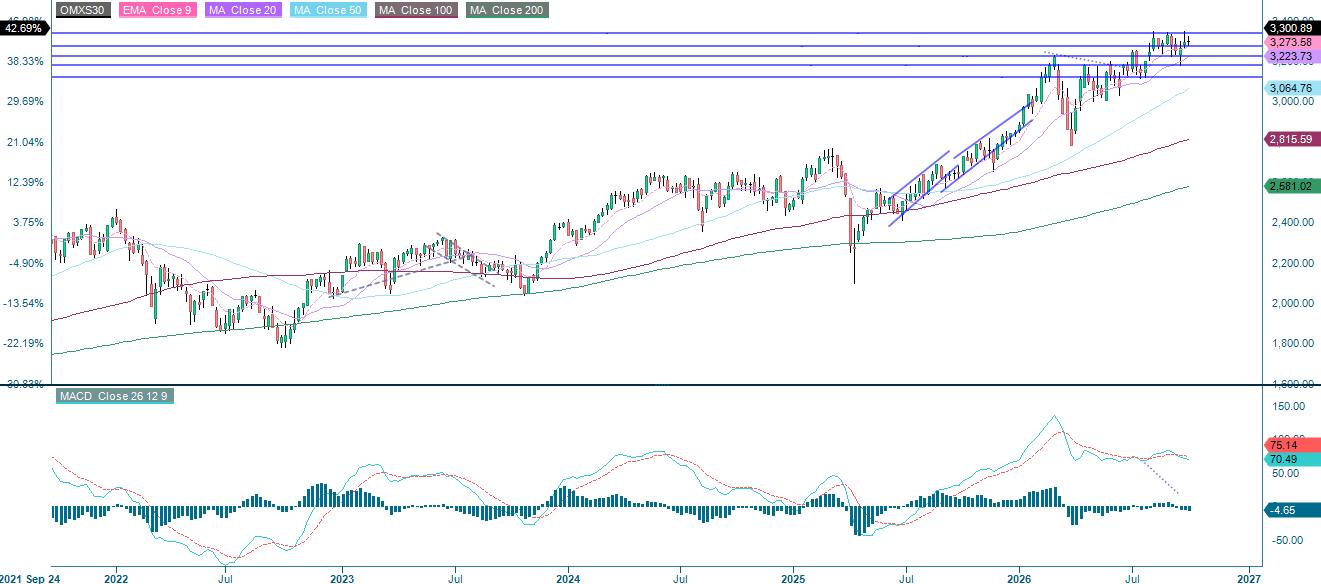Click the 3,064.76 MA 50 price tag

pyautogui.click(x=1293, y=88)
